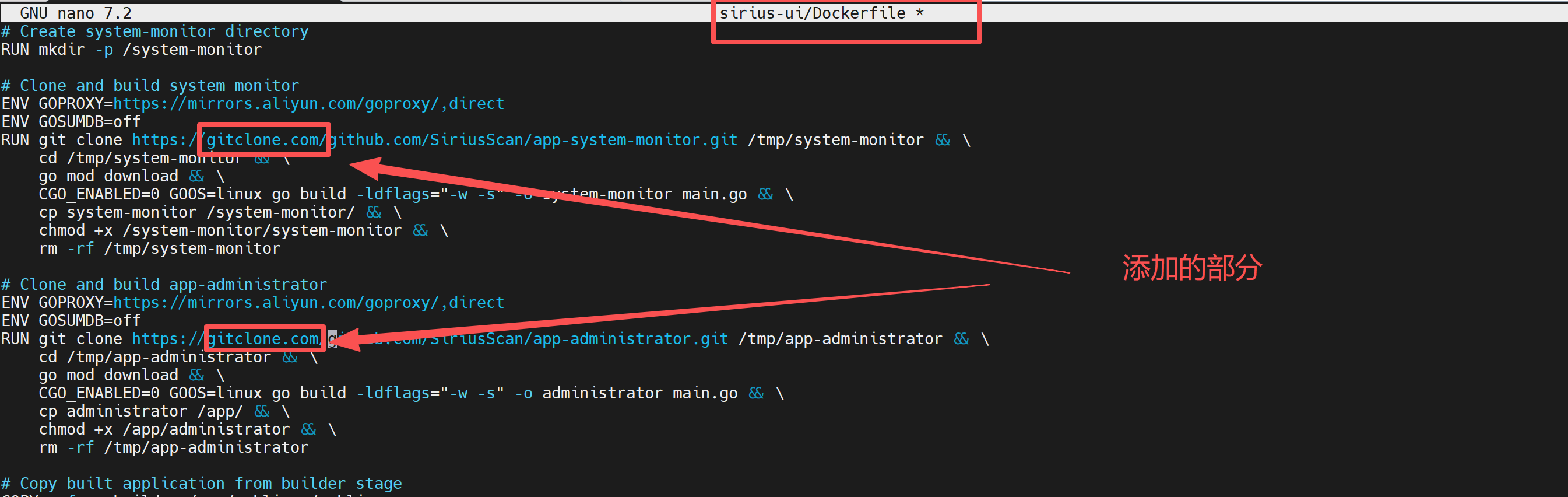Click 'gitclone.com' in the app-administrator clone URL

point(263,339)
